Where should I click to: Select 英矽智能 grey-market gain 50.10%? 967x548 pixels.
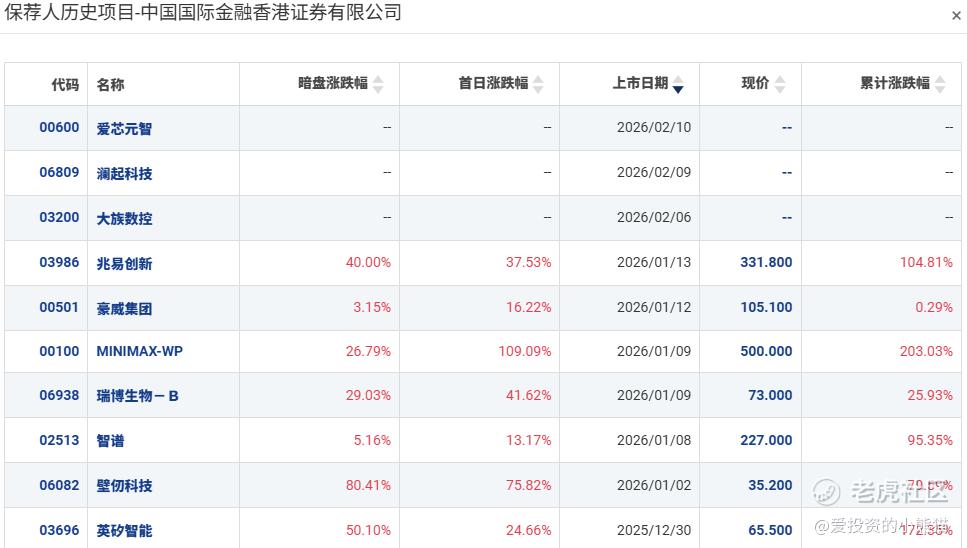tap(368, 531)
